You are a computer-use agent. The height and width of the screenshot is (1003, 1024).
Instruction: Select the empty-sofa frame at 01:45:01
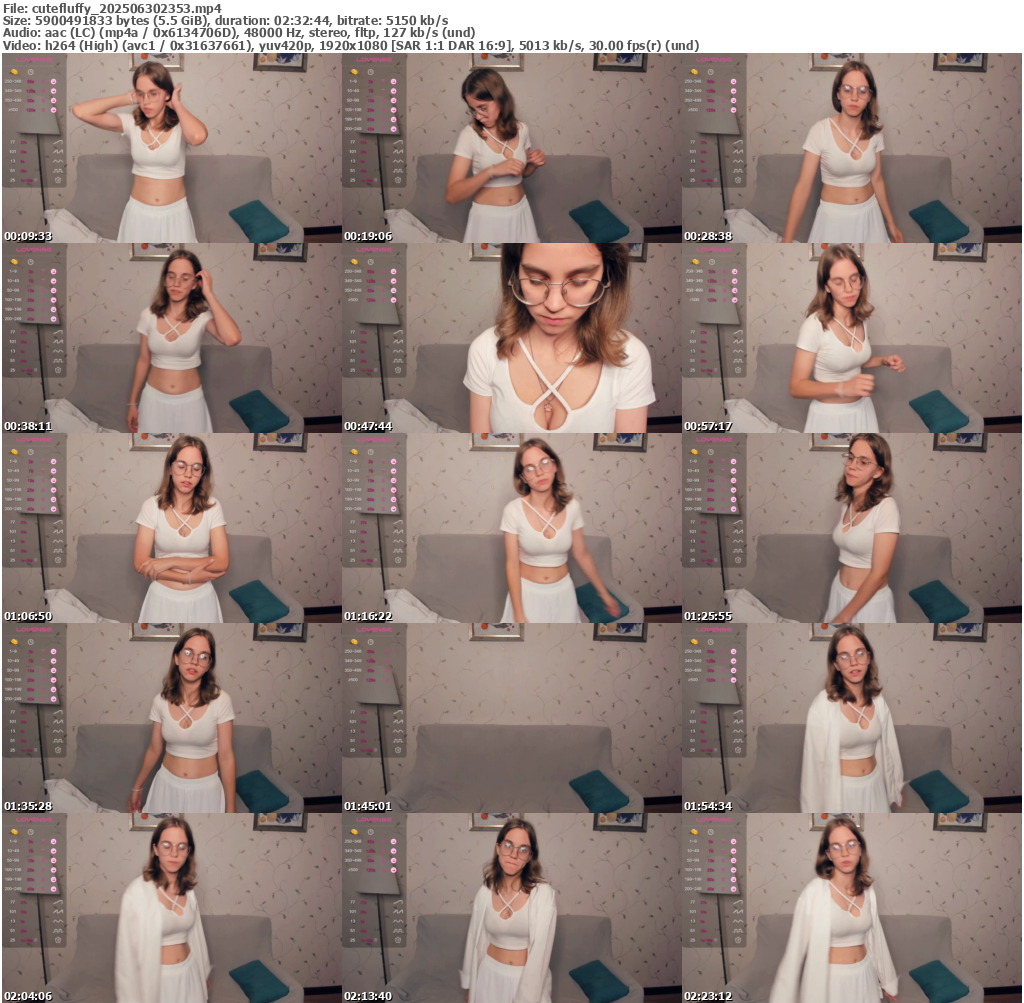(x=511, y=718)
